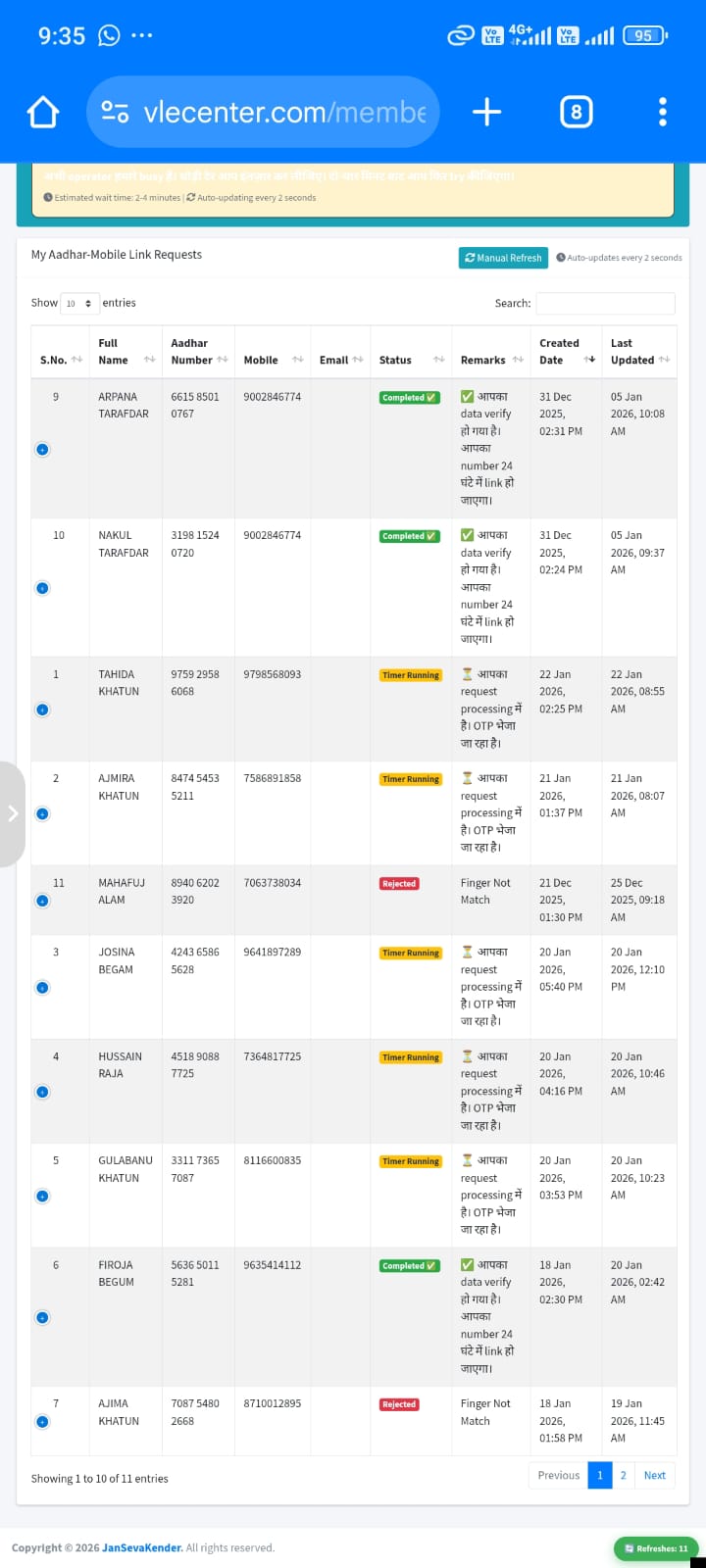The height and width of the screenshot is (1568, 706).
Task: Click the Previous pagination button
Action: click(x=558, y=1475)
